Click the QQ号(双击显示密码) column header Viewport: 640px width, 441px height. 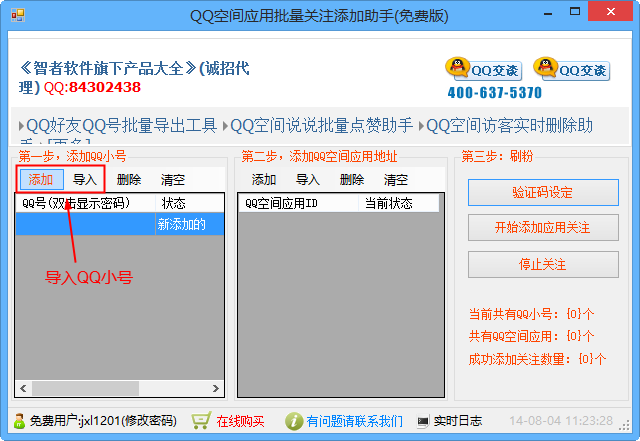85,203
